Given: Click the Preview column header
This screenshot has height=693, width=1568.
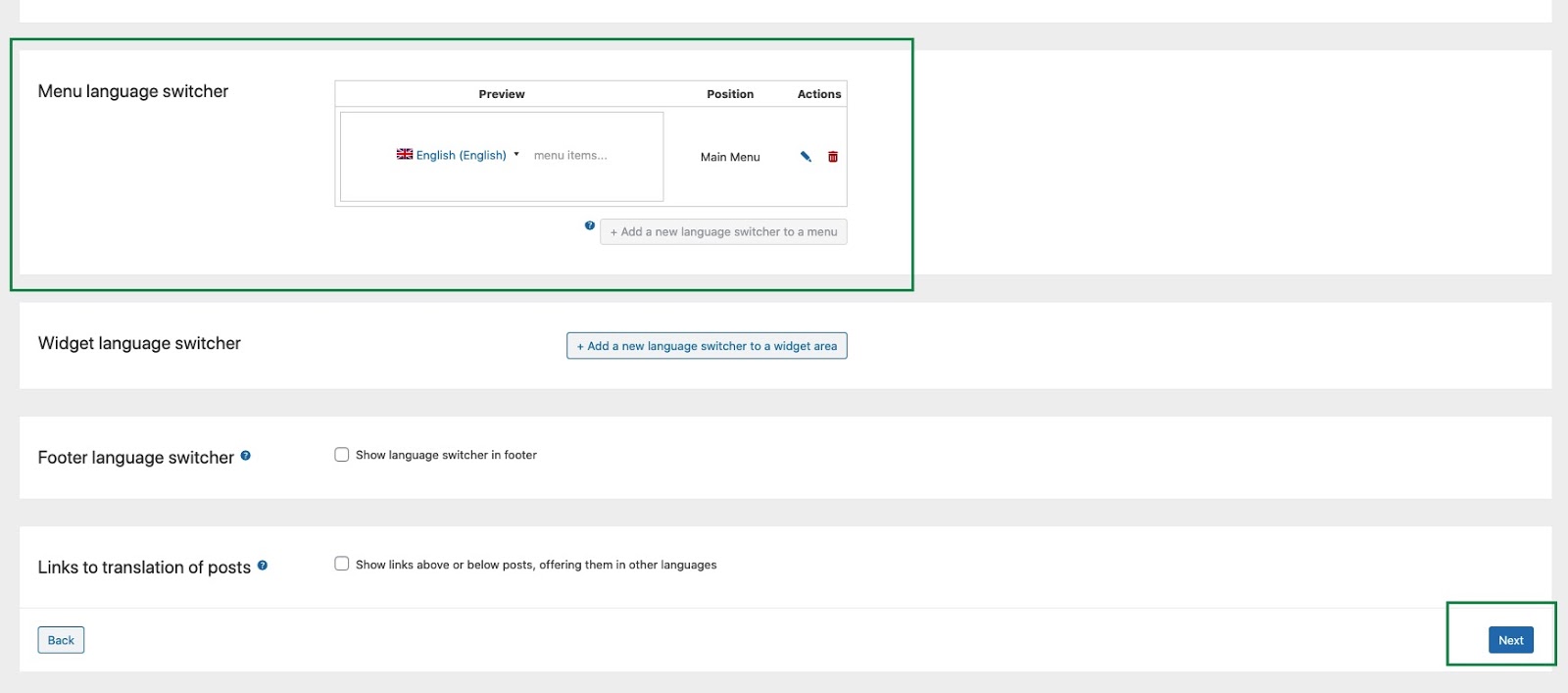Looking at the screenshot, I should coord(502,94).
